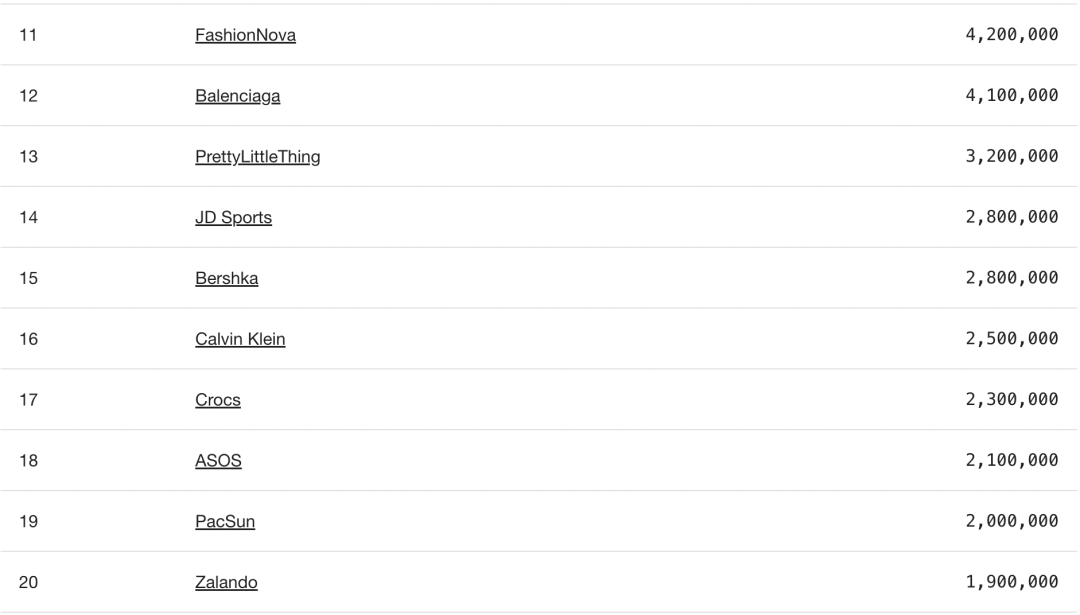Screen dimensions: 1080x615
Task: Open the Balenciaga link
Action: point(238,96)
